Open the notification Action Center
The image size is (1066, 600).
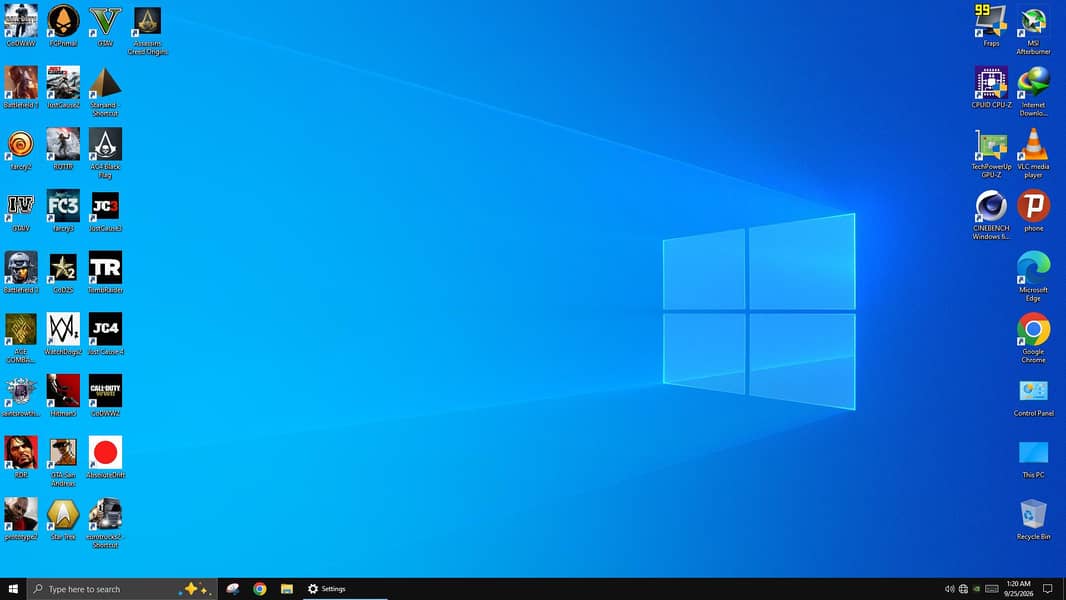point(1048,589)
